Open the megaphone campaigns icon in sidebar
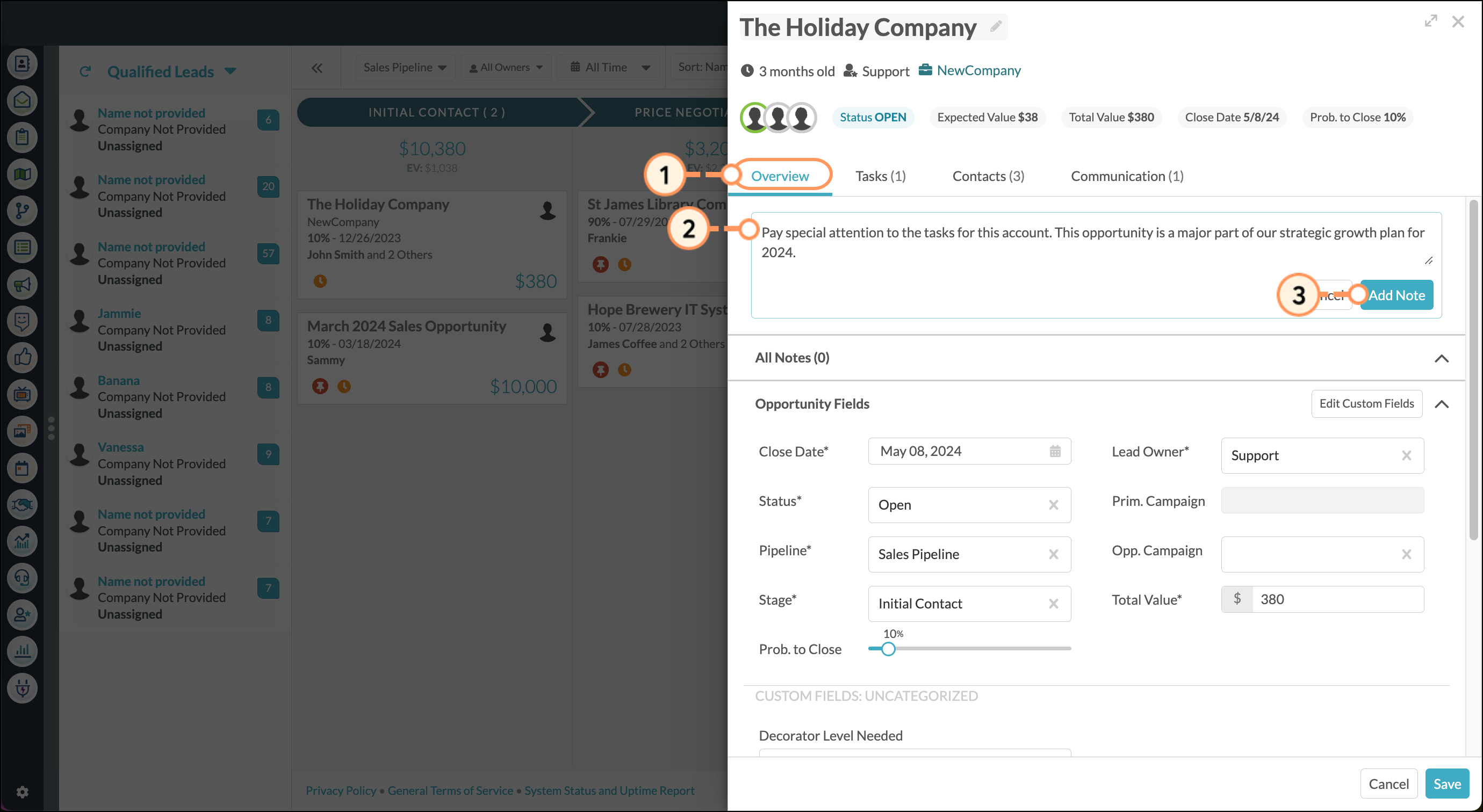The width and height of the screenshot is (1483, 812). 23,284
